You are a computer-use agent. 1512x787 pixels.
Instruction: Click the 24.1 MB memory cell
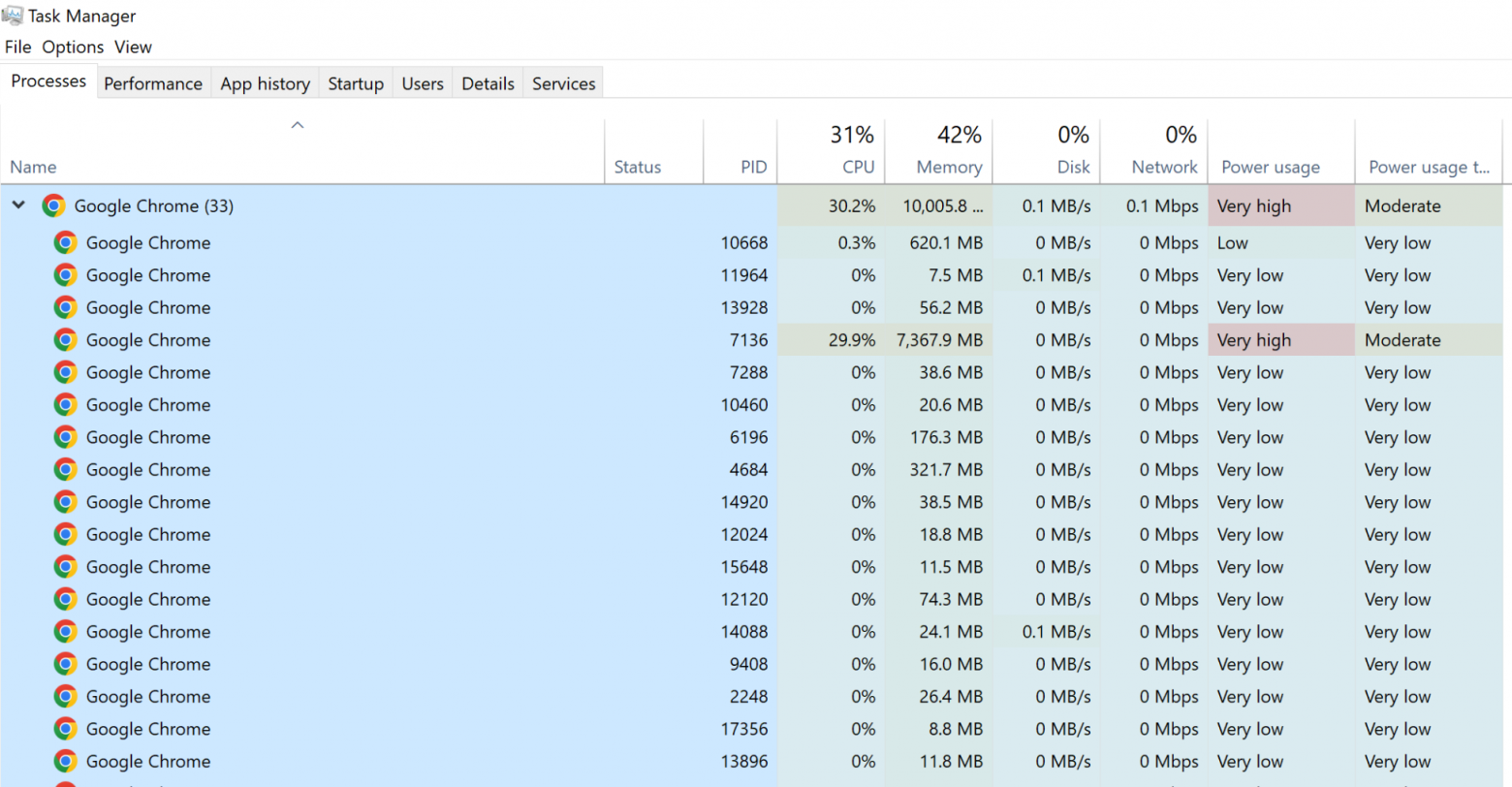click(x=938, y=632)
